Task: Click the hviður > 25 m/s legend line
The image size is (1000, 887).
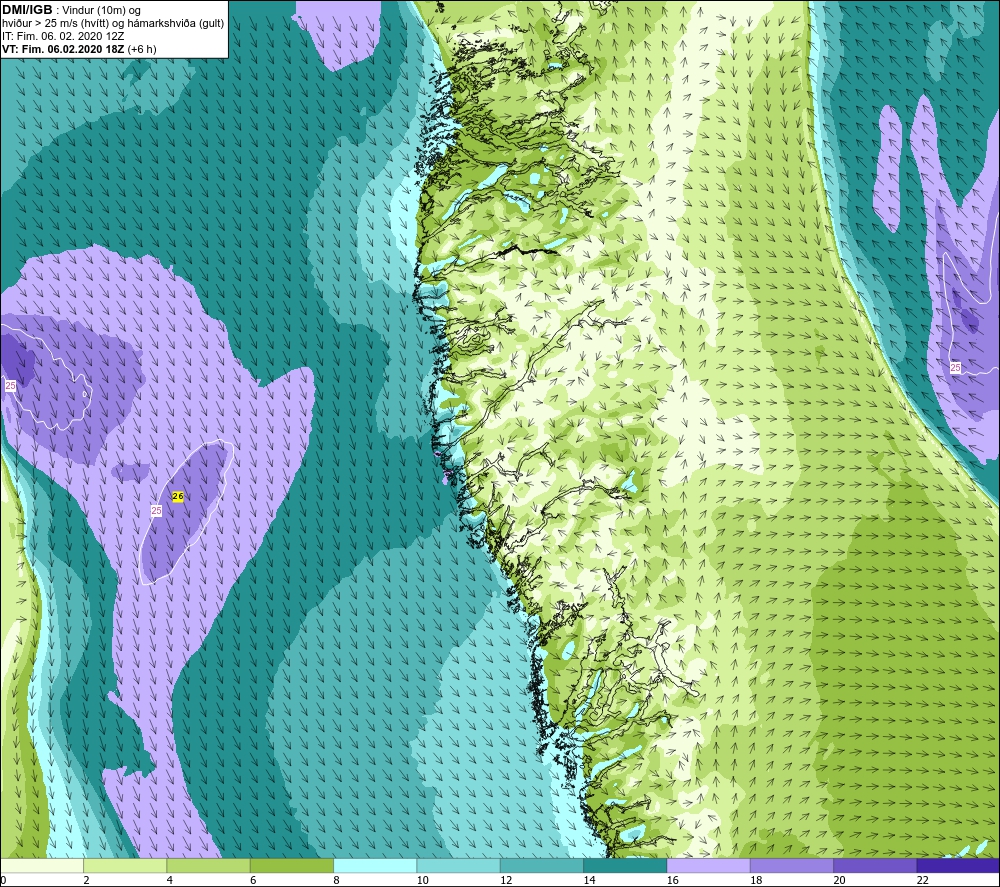Action: [113, 24]
